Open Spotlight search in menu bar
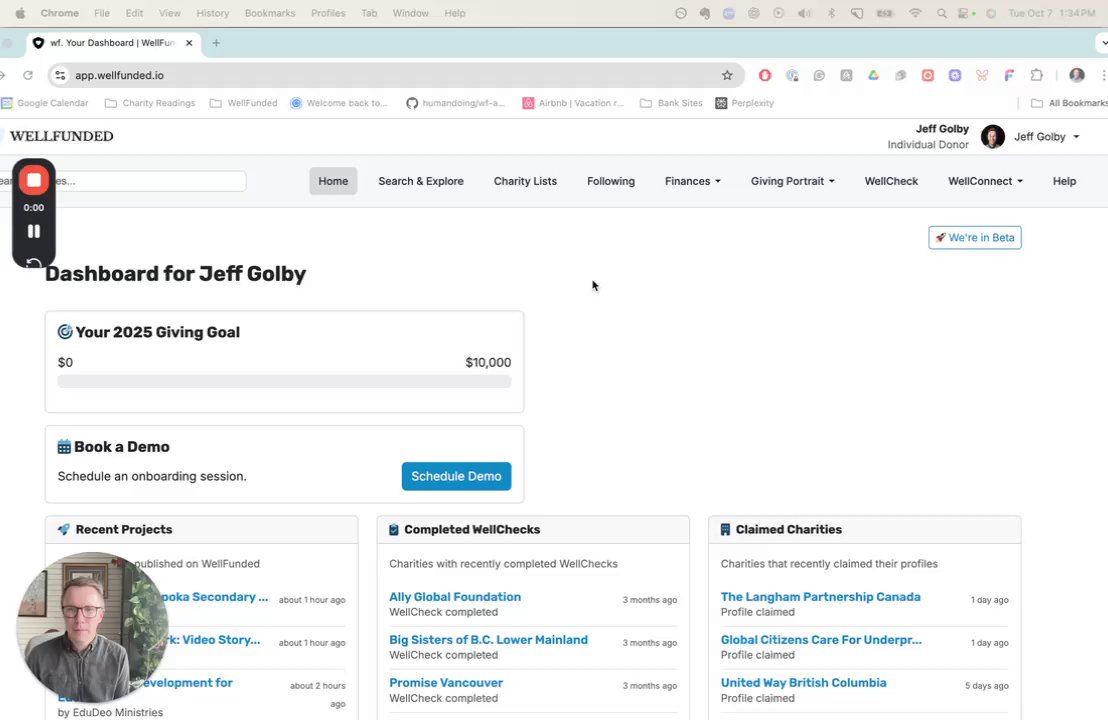Screen dimensions: 1108x720 coord(941,13)
